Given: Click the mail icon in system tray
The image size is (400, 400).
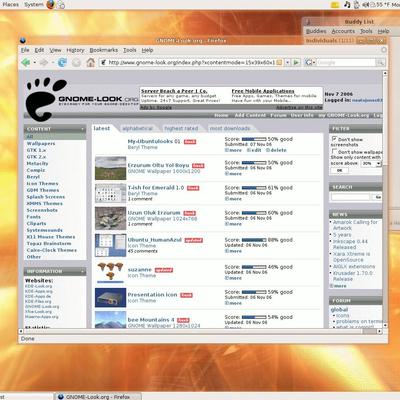Looking at the screenshot, I should click(x=335, y=5).
